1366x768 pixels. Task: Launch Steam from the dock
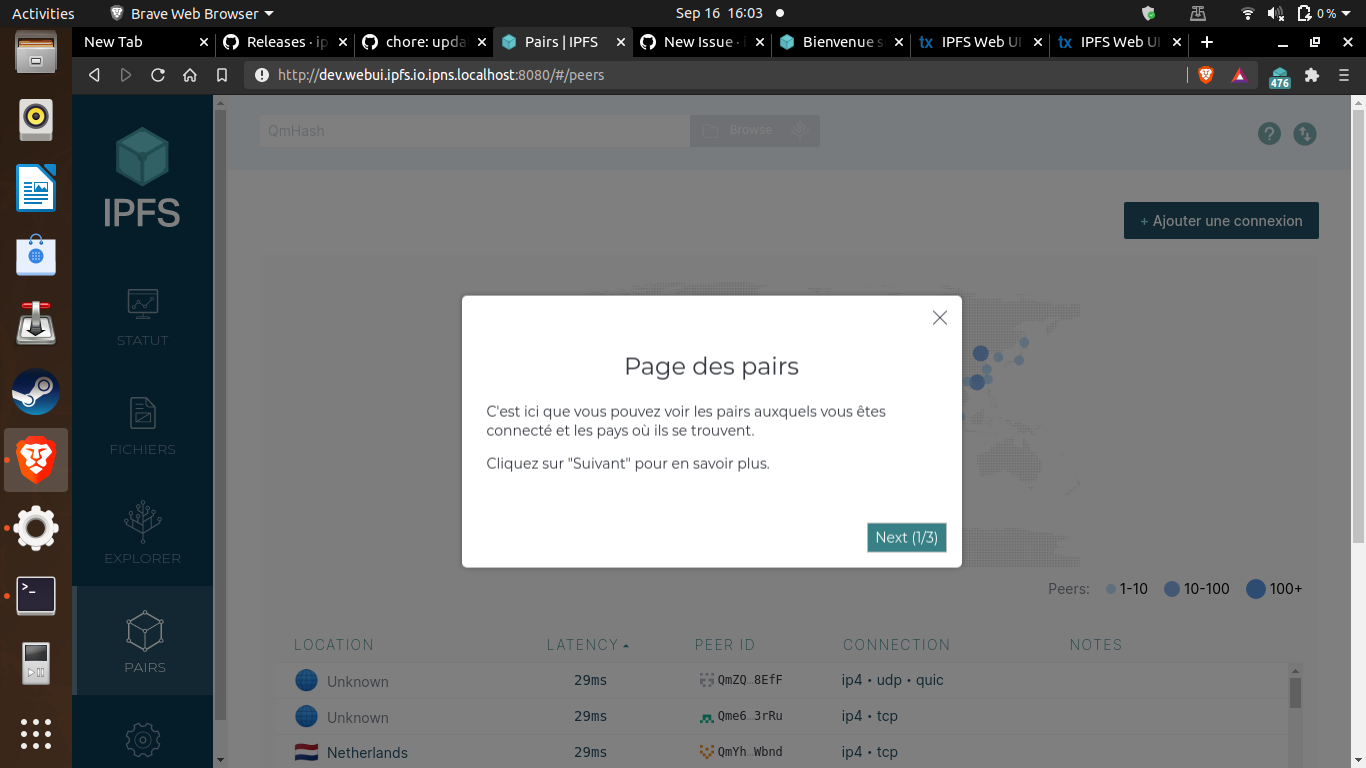[x=36, y=392]
